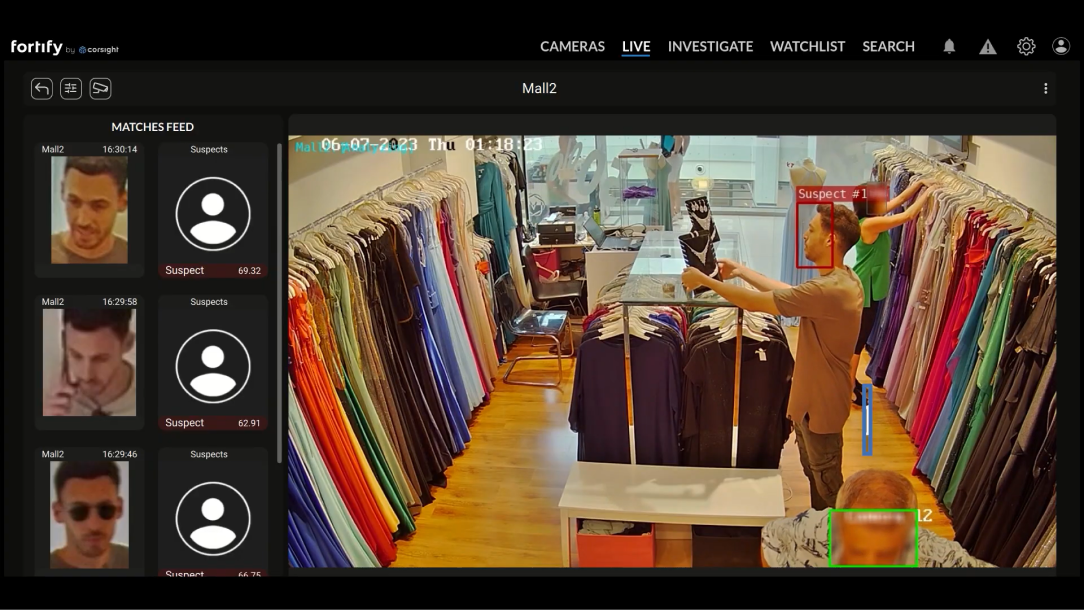Click the camera view icon in toolbar
Image resolution: width=1084 pixels, height=610 pixels.
click(100, 89)
